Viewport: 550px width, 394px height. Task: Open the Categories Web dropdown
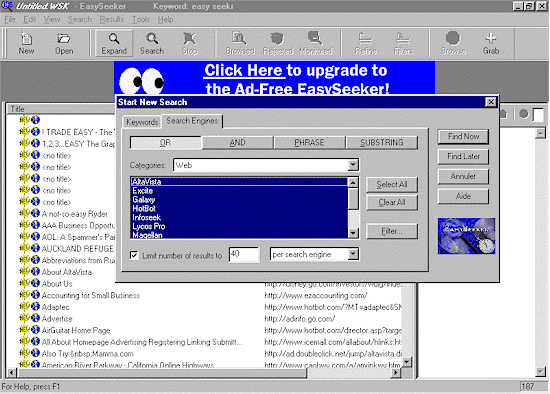click(x=353, y=165)
